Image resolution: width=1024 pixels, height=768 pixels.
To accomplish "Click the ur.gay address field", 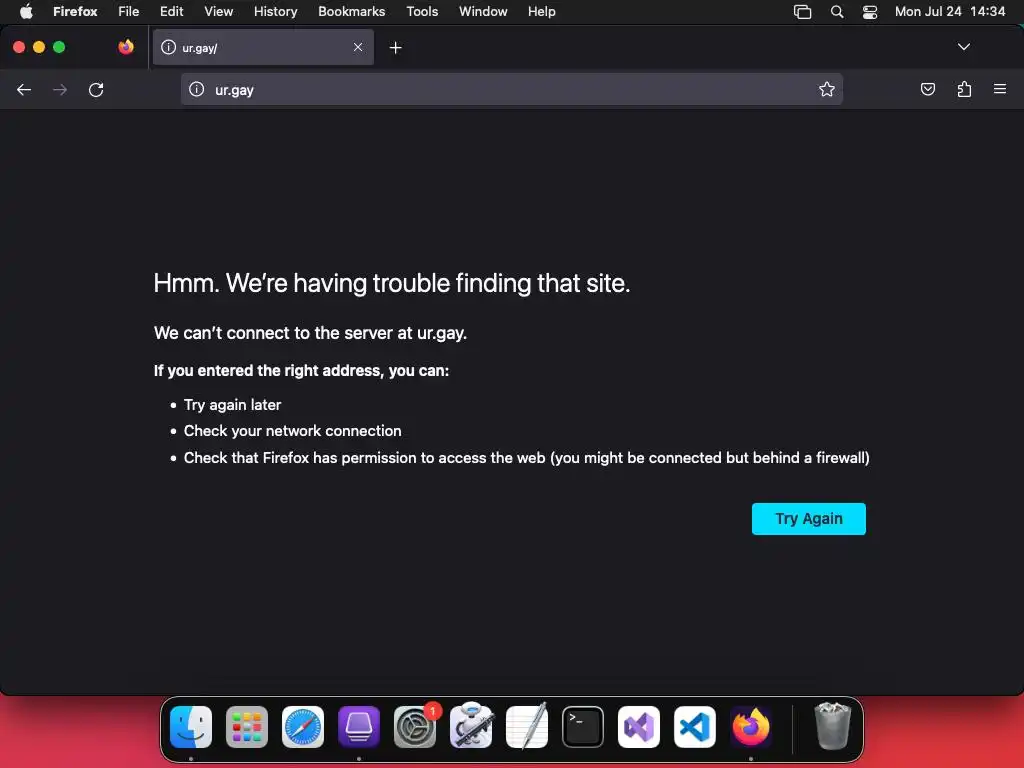I will click(x=511, y=89).
